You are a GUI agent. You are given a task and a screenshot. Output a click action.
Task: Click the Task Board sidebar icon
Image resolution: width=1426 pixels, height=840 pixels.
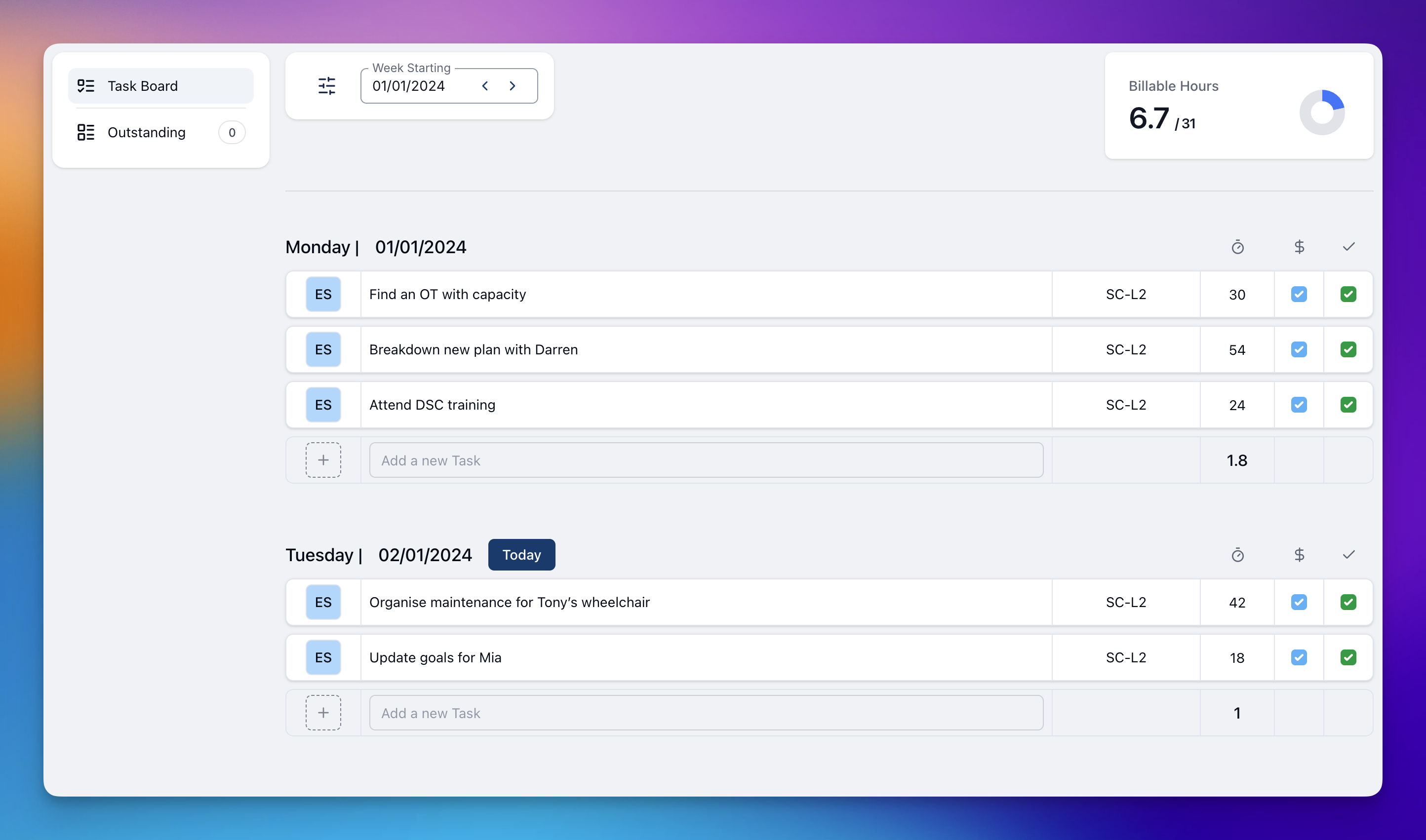tap(86, 85)
